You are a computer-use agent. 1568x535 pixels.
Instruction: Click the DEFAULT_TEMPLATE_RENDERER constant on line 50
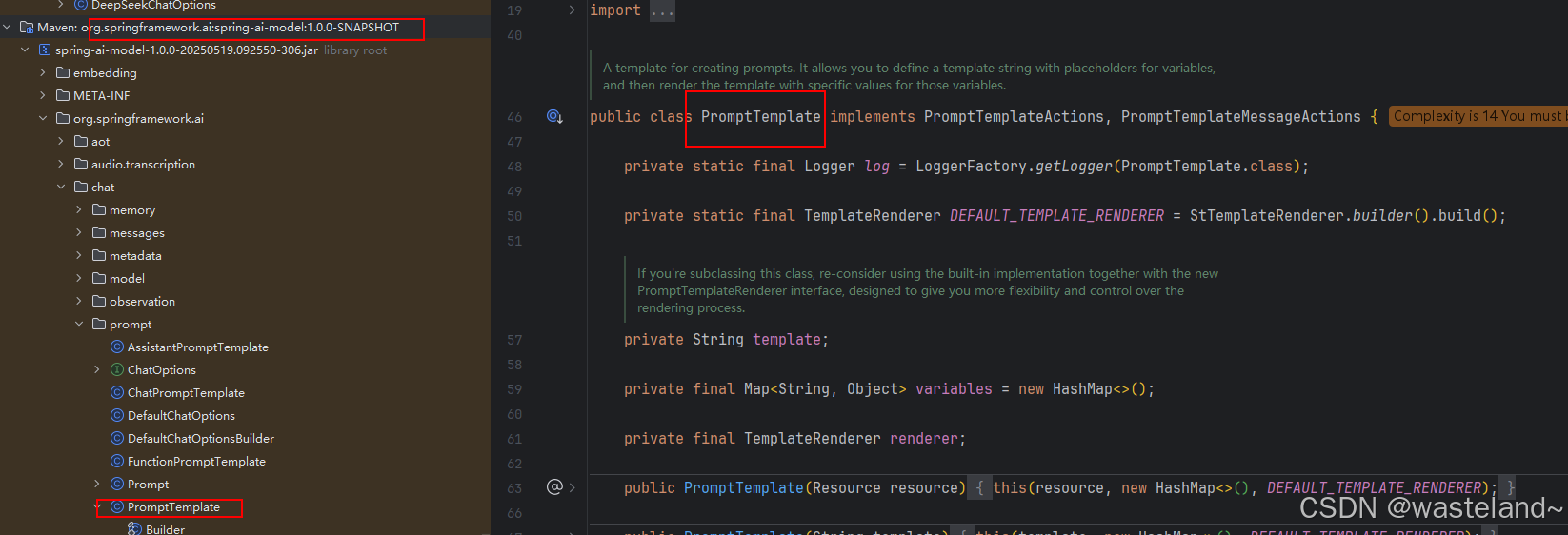tap(1056, 216)
